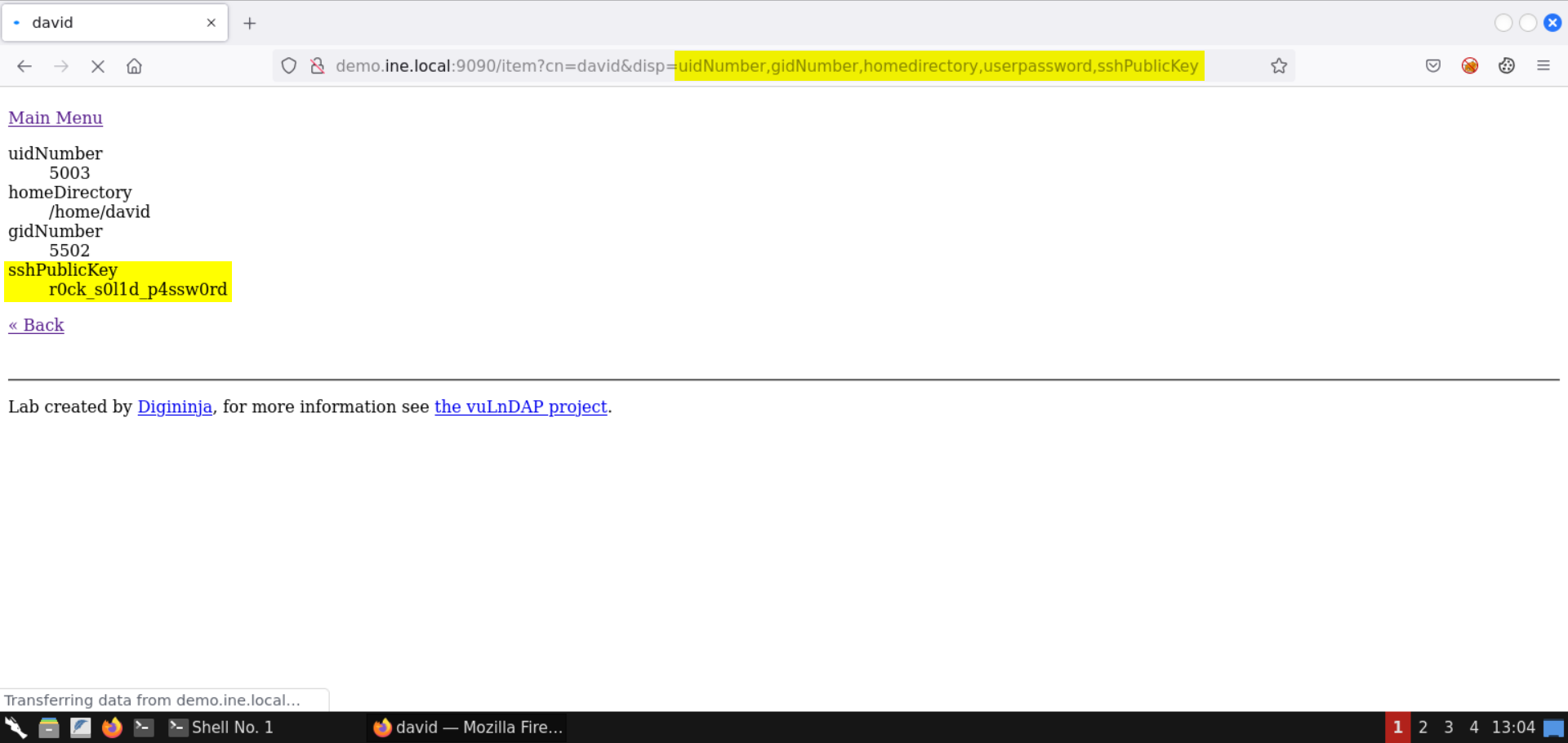This screenshot has height=743, width=1568.
Task: Open new tab with plus button
Action: pyautogui.click(x=250, y=23)
